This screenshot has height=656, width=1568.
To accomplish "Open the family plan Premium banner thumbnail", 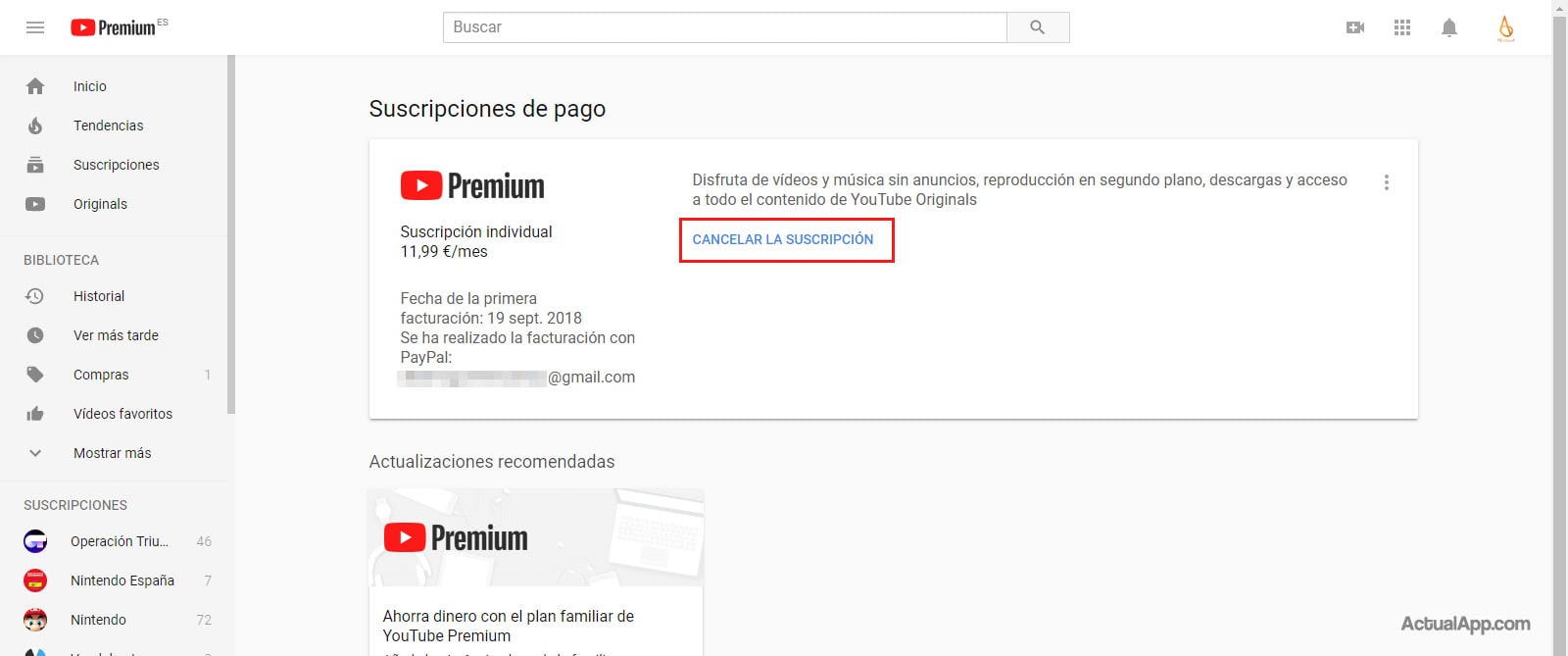I will pos(536,537).
